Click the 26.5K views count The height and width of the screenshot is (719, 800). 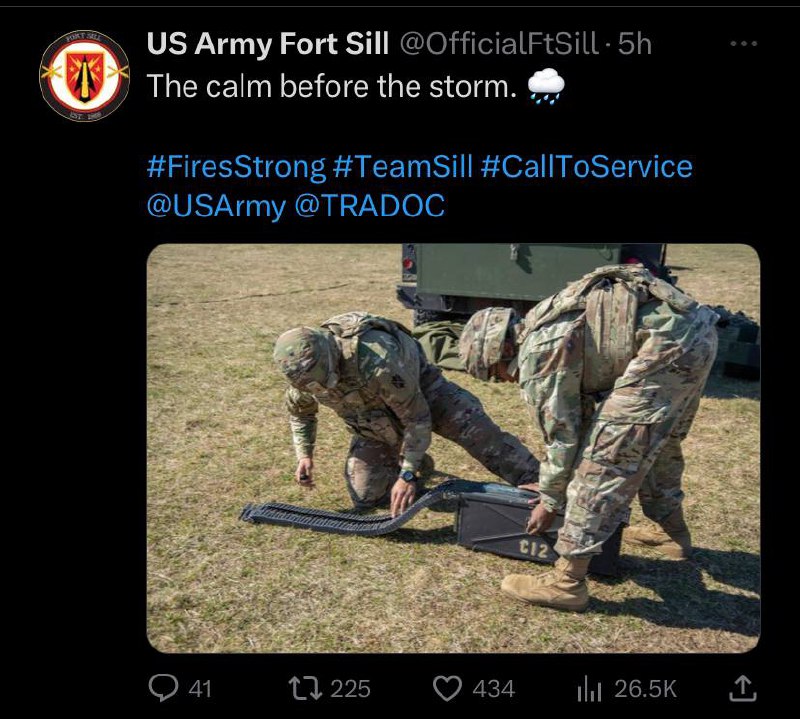645,689
